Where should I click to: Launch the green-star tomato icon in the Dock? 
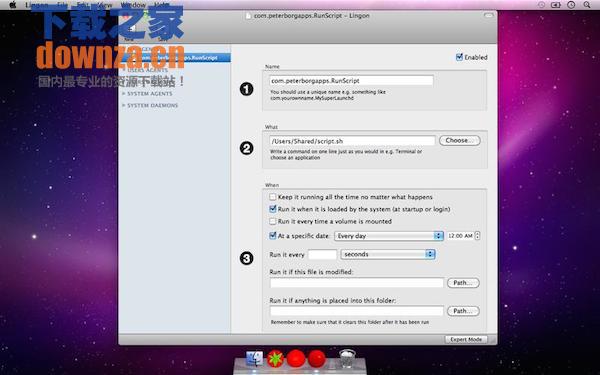coord(276,359)
